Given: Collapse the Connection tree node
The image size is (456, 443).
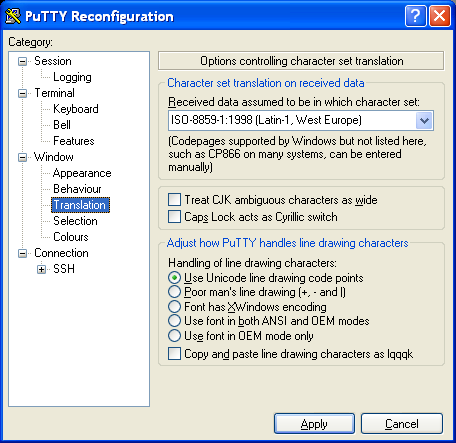Looking at the screenshot, I should pyautogui.click(x=22, y=253).
